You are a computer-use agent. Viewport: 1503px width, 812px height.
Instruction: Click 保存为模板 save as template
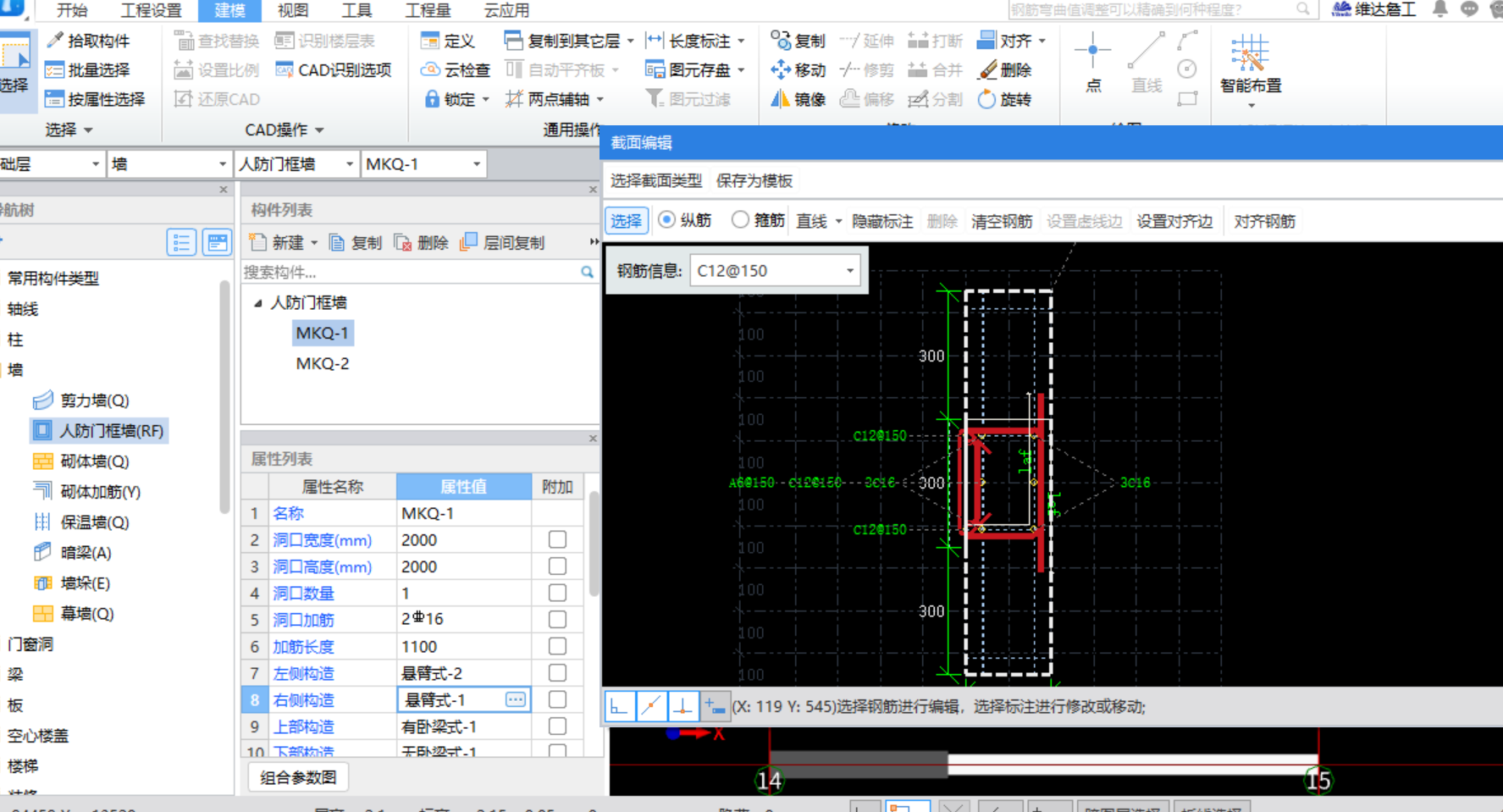pyautogui.click(x=754, y=180)
